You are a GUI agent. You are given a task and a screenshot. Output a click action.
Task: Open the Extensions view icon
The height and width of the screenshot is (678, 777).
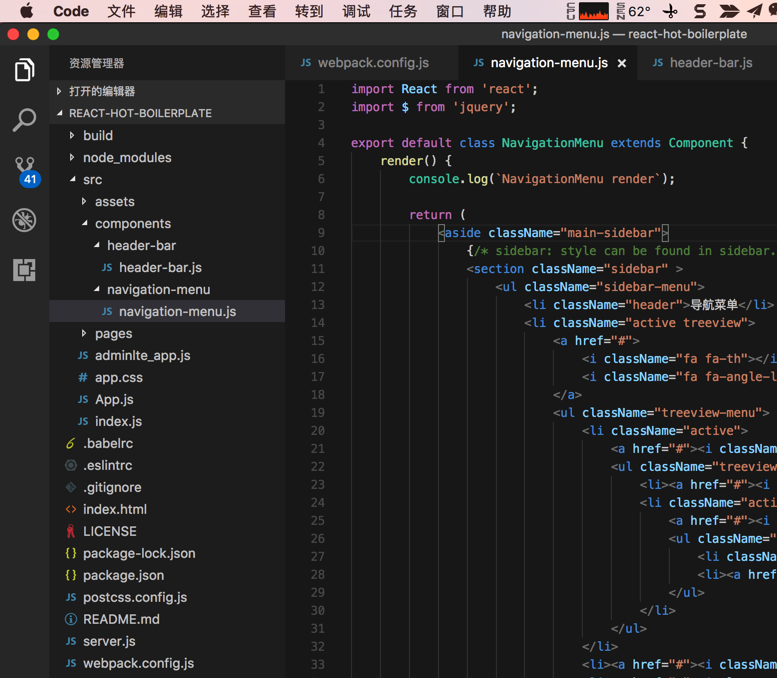[x=24, y=269]
